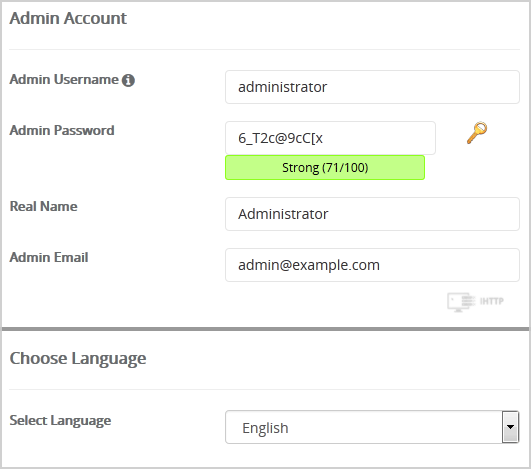Viewport: 531px width, 469px height.
Task: Open the Select Language dropdown arrow
Action: point(510,427)
